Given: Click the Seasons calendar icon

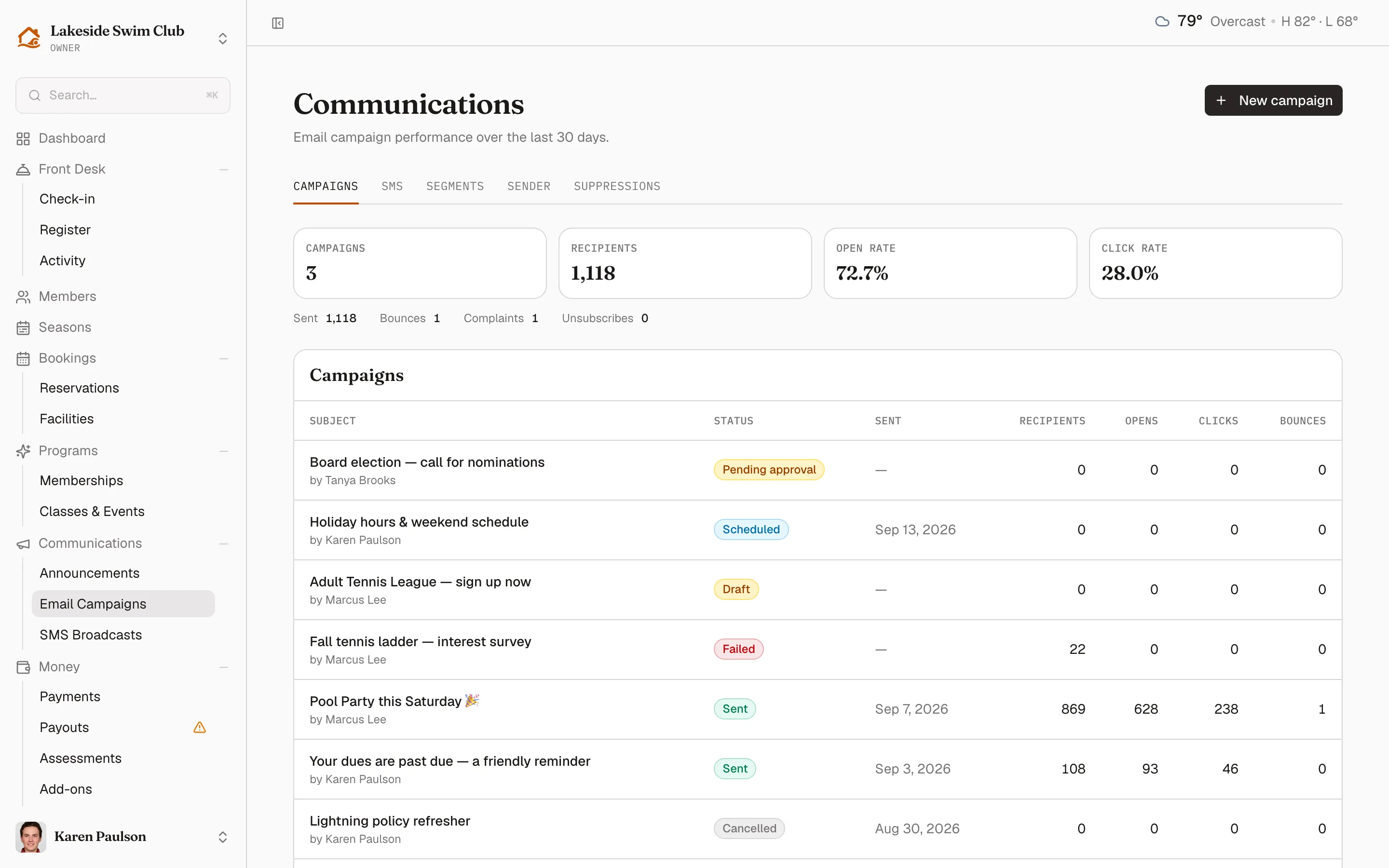Looking at the screenshot, I should [x=23, y=328].
